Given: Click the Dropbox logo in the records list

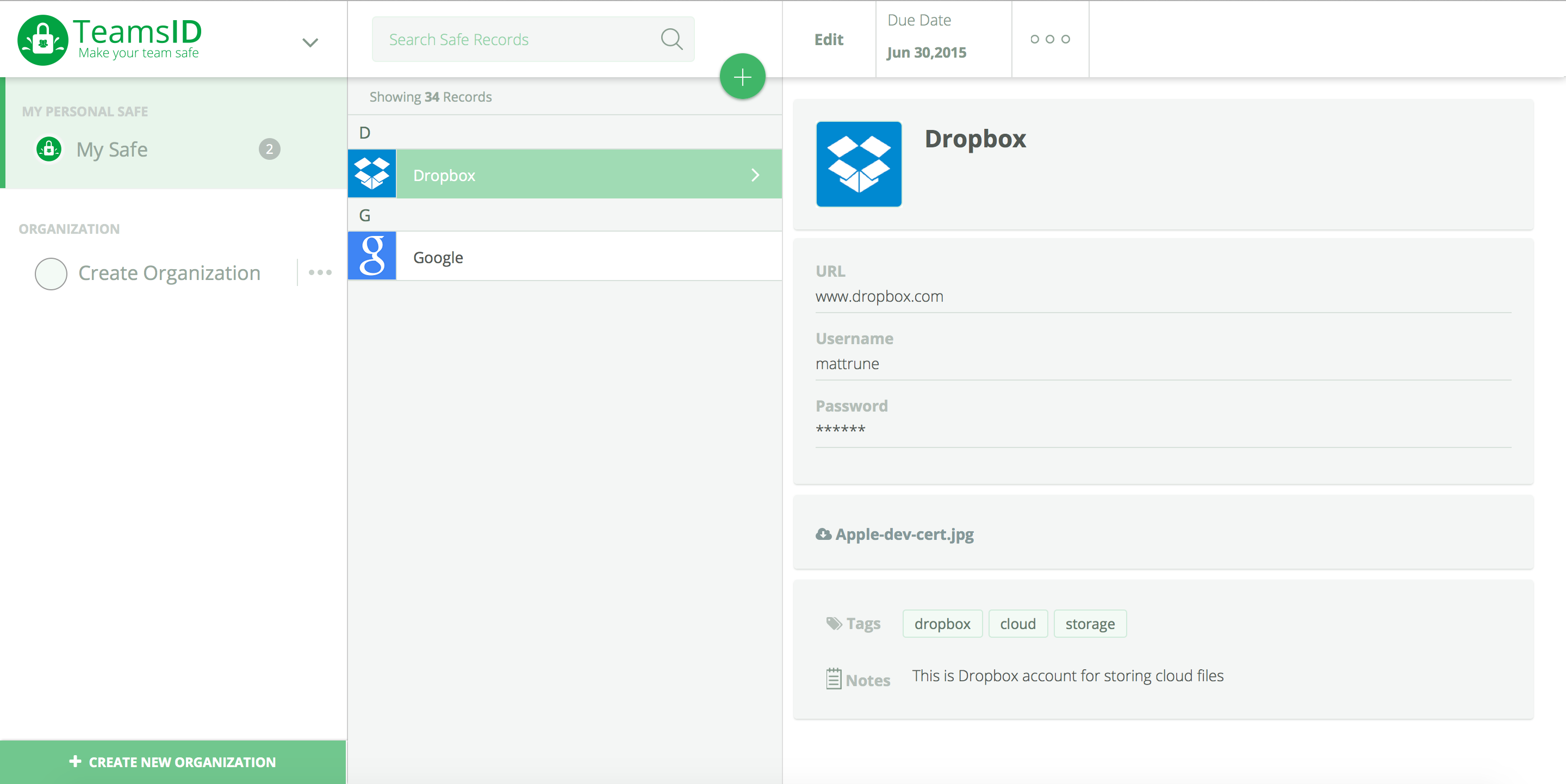Looking at the screenshot, I should pyautogui.click(x=372, y=175).
